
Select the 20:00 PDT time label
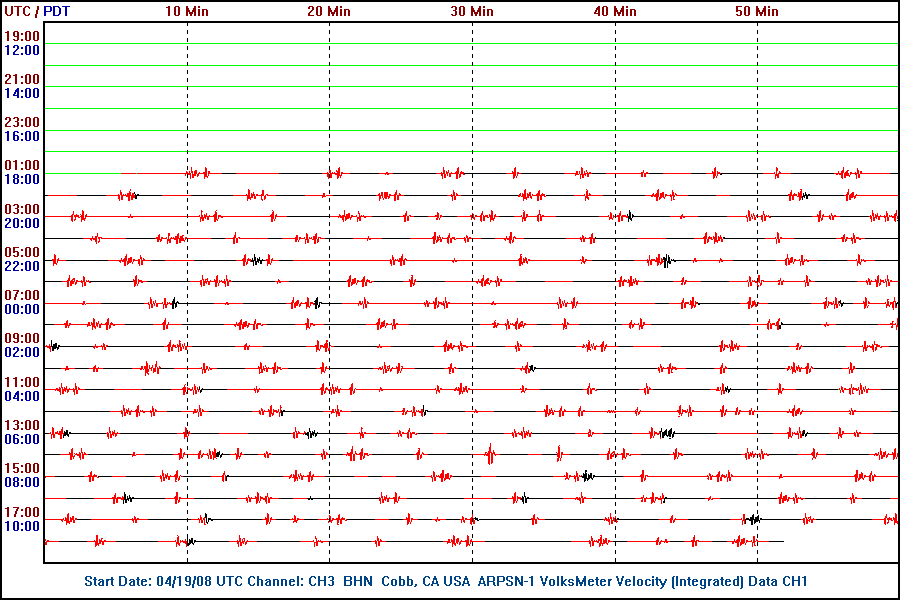coord(22,223)
